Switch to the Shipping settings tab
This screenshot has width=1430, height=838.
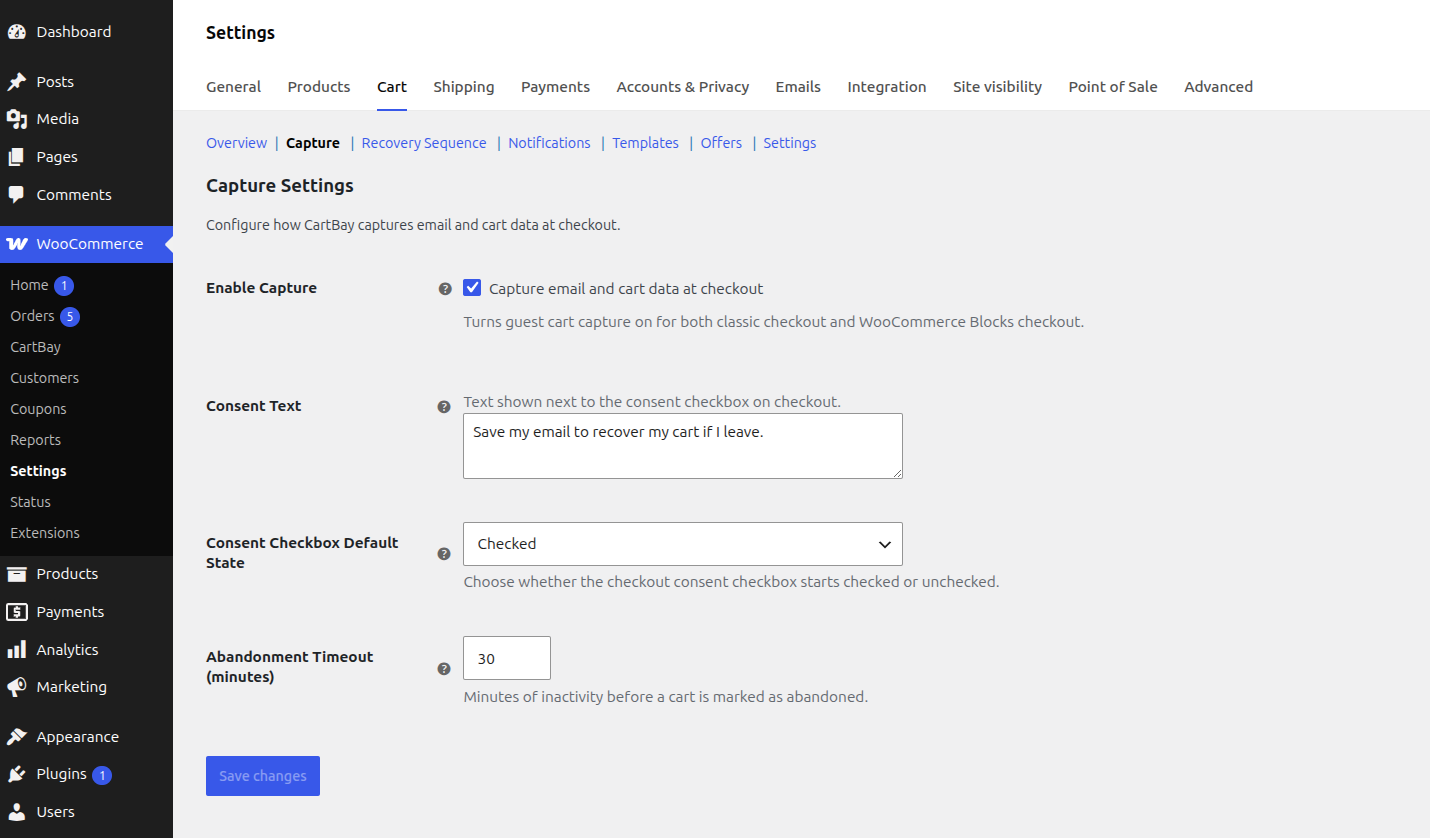(x=464, y=87)
